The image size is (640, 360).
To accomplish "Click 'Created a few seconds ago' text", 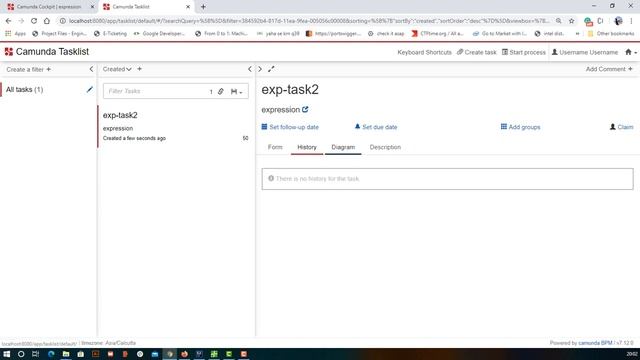I will (134, 138).
